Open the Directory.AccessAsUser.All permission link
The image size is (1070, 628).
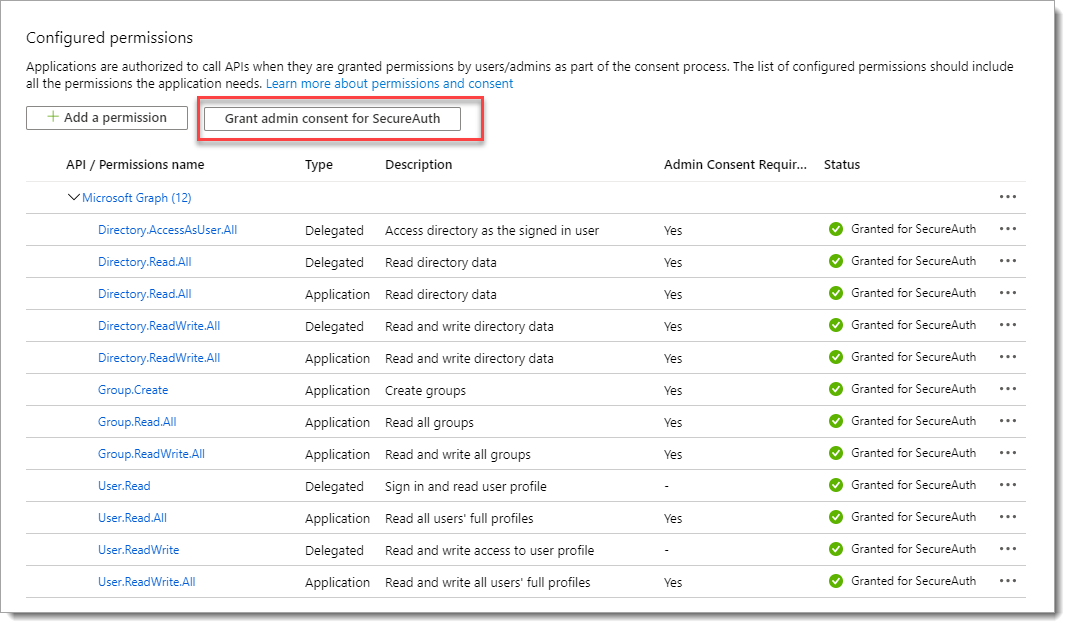[x=167, y=230]
